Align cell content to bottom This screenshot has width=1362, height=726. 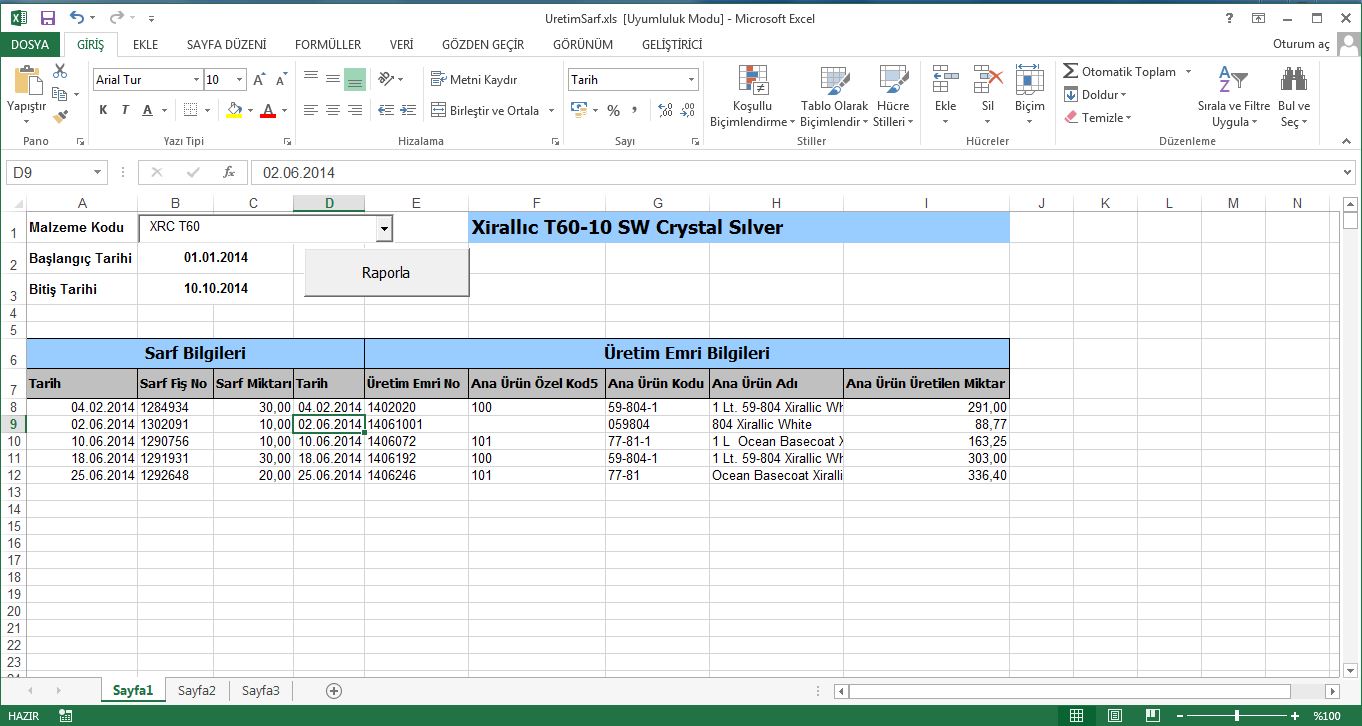(354, 79)
